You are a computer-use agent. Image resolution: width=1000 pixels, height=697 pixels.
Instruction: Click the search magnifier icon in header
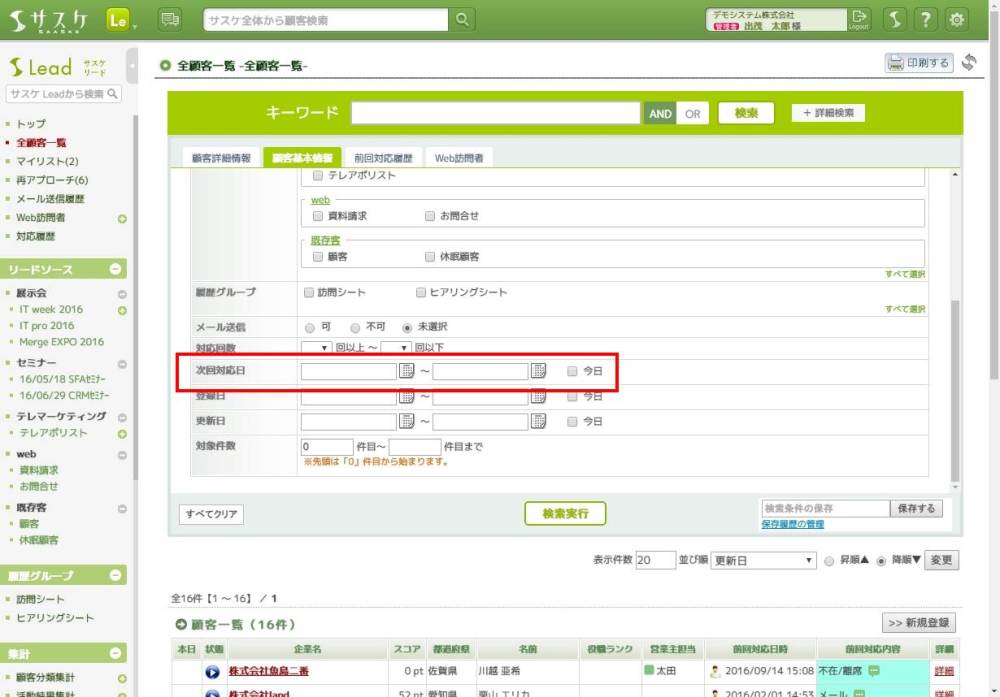pyautogui.click(x=461, y=20)
